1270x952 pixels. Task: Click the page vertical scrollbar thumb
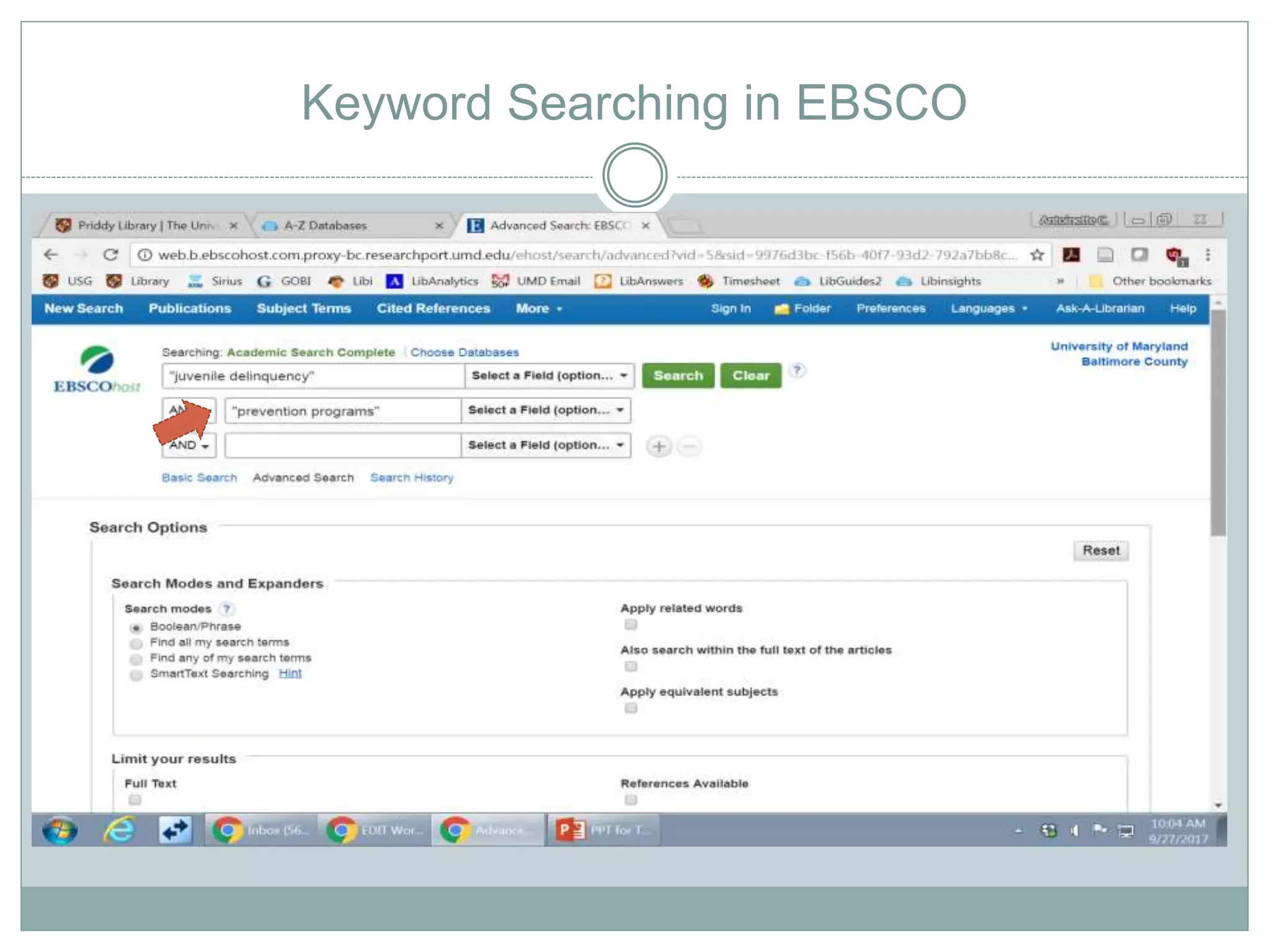1219,421
